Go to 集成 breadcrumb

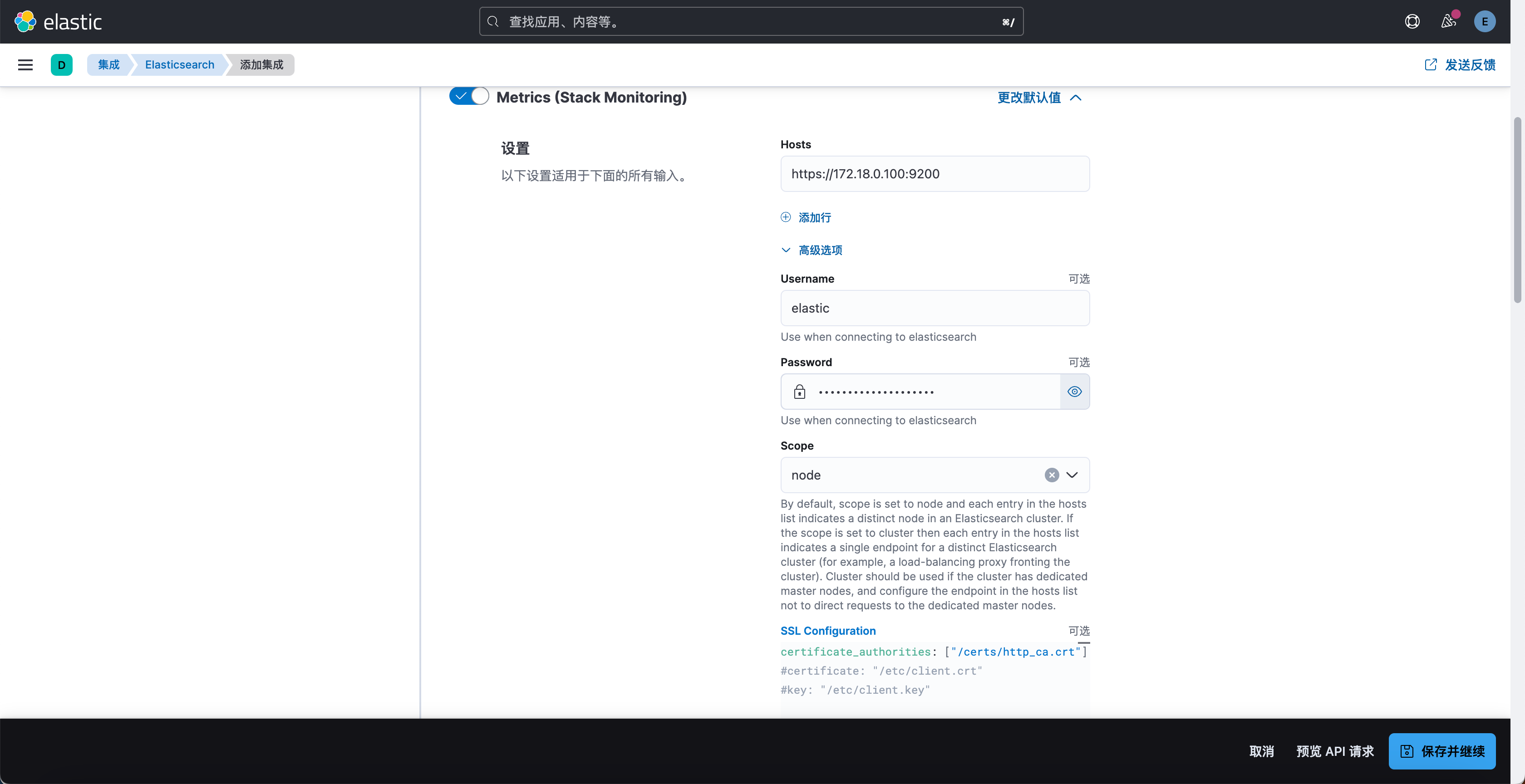[x=109, y=65]
